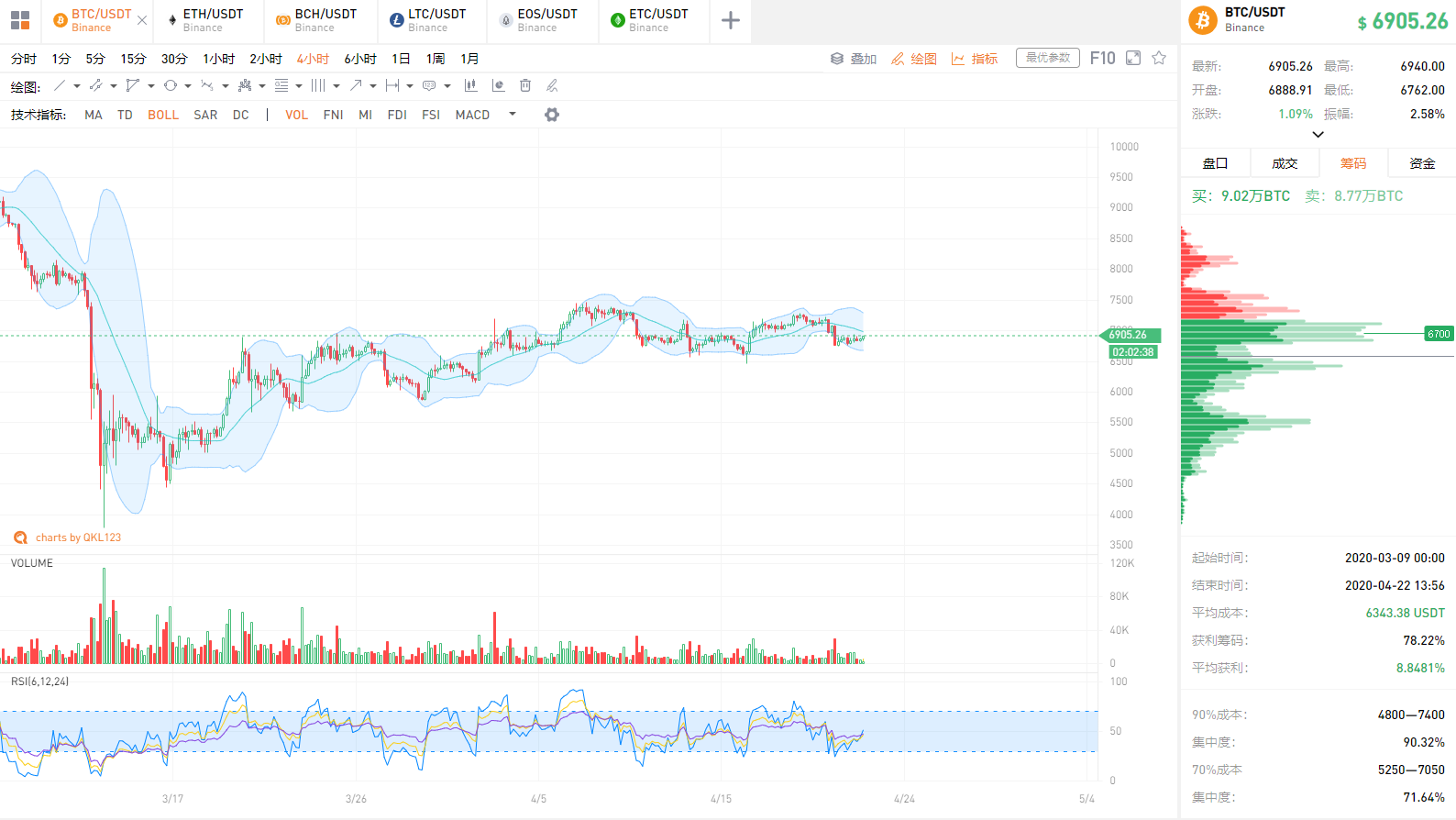
Task: Expand the arrow tool dropdown arrow
Action: coord(373,86)
